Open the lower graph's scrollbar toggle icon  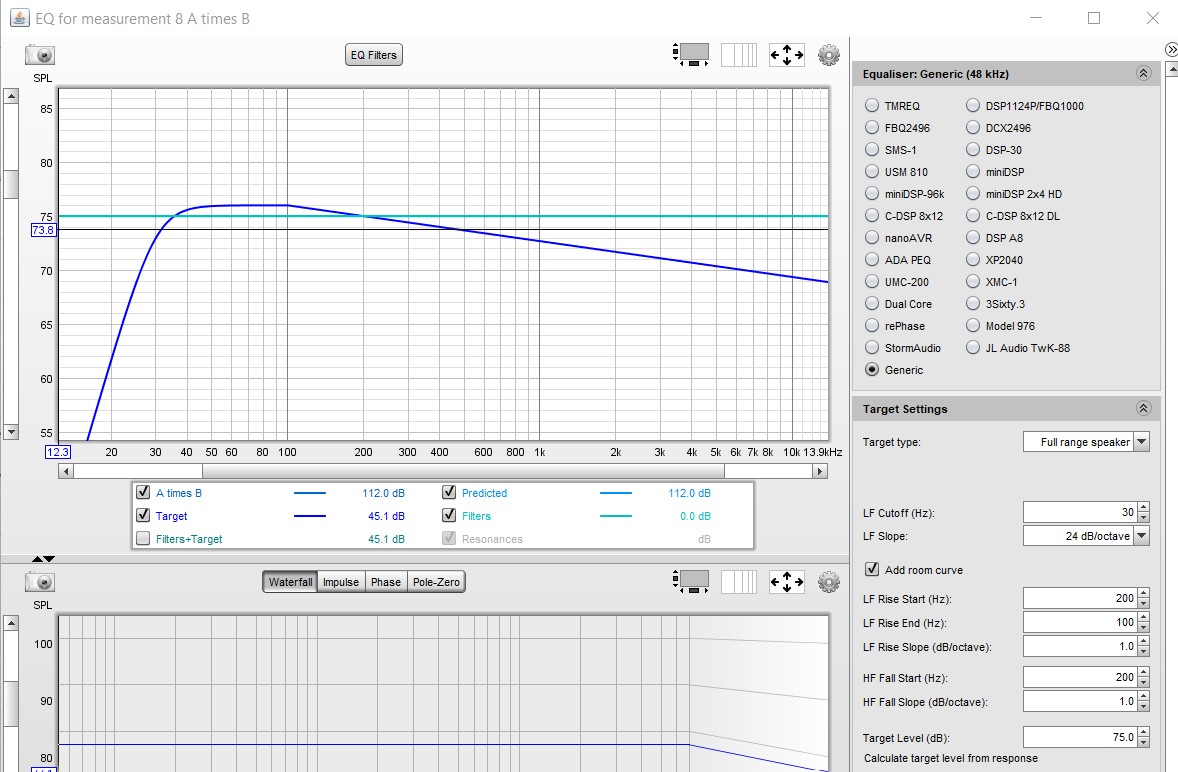click(690, 582)
